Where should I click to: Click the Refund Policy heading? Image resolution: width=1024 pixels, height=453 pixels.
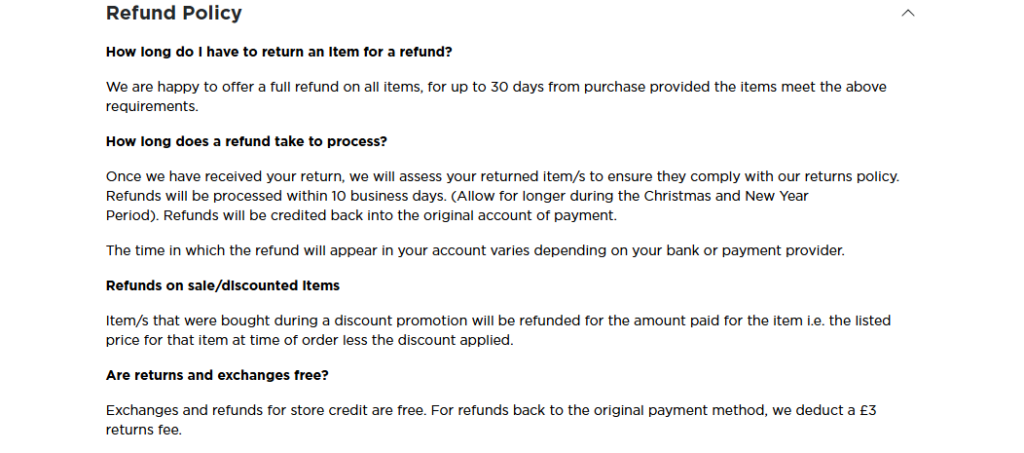pyautogui.click(x=174, y=13)
